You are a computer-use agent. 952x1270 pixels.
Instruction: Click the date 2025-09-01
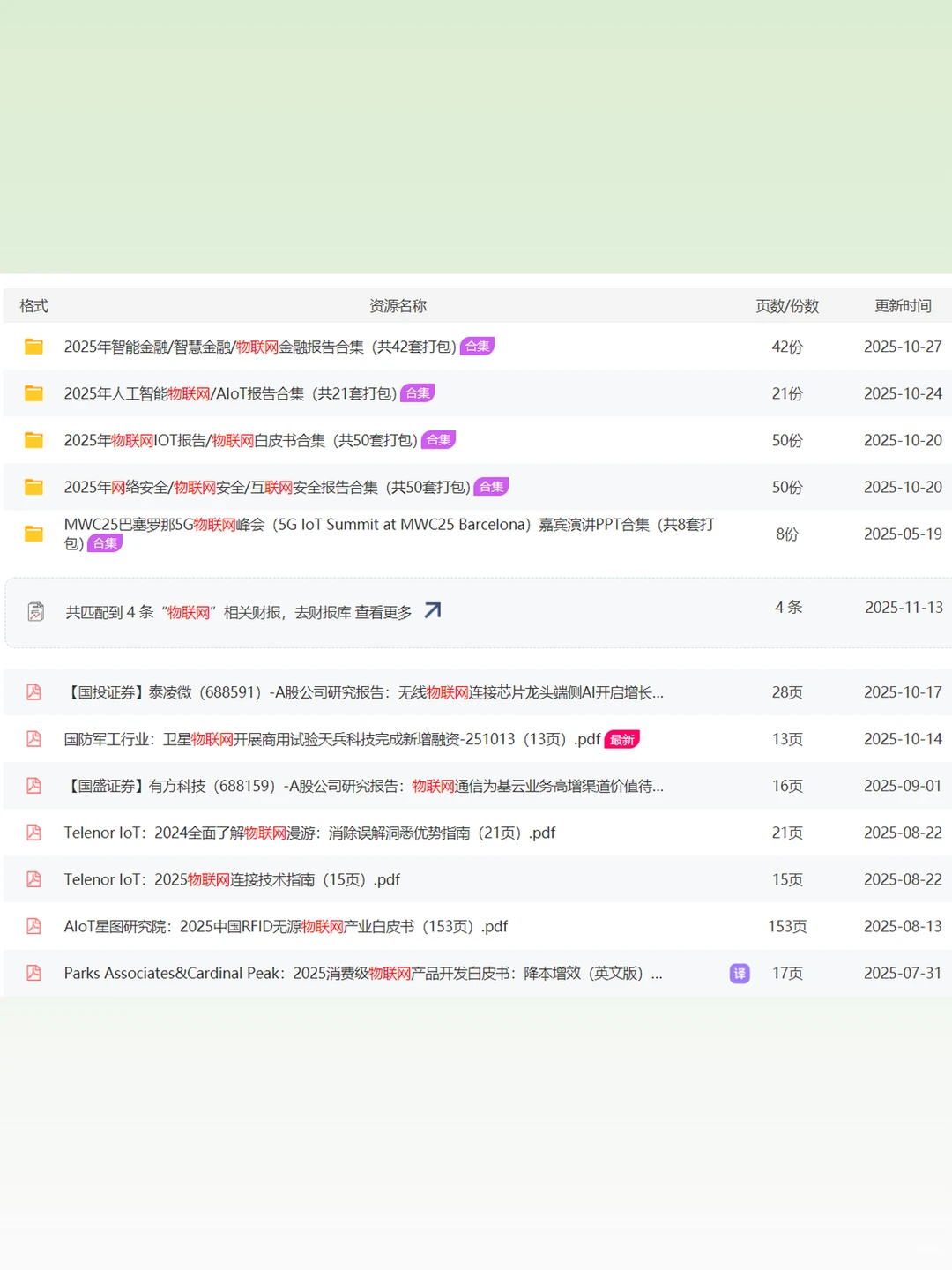[x=903, y=786]
